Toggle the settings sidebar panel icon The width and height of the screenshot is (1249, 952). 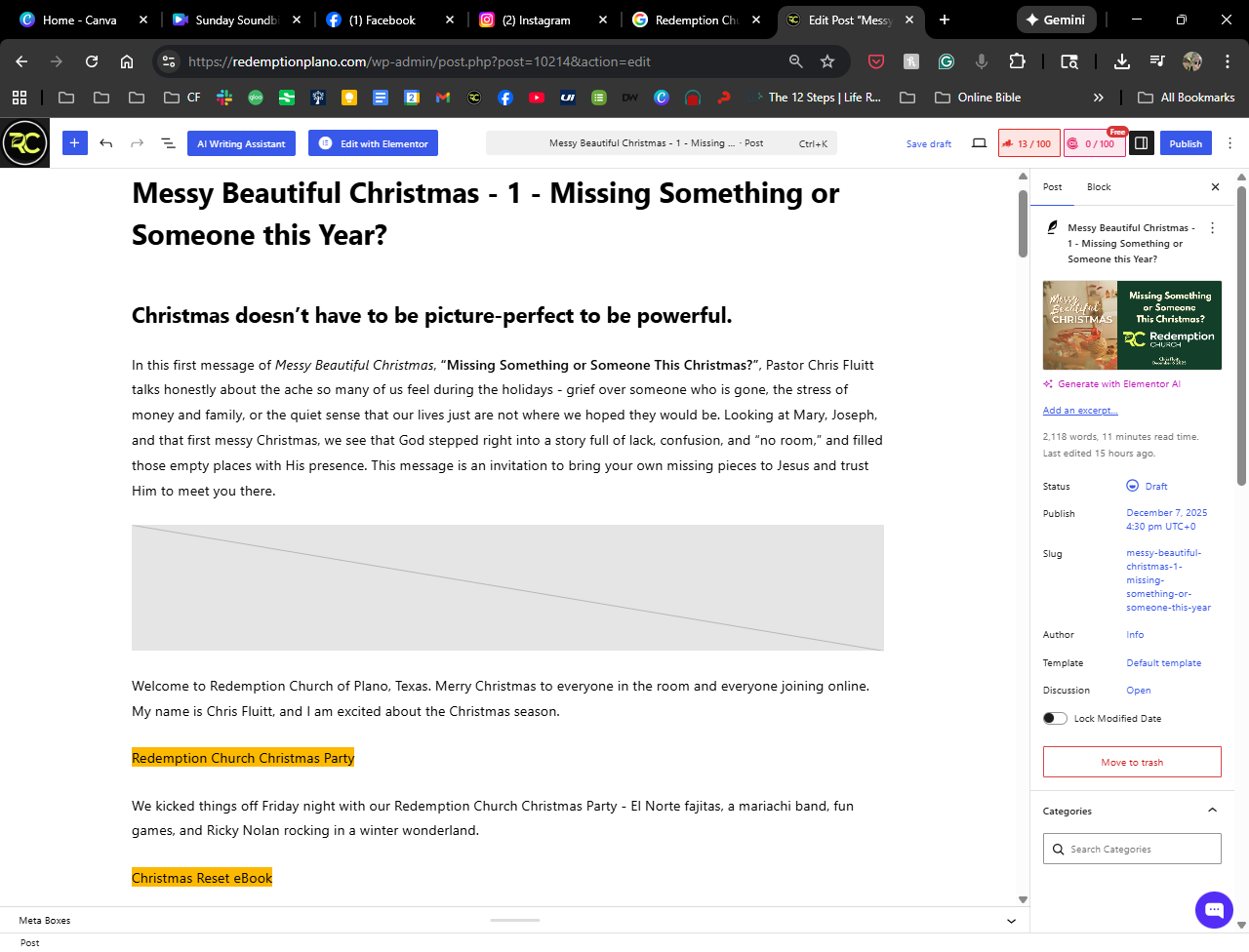[1141, 143]
